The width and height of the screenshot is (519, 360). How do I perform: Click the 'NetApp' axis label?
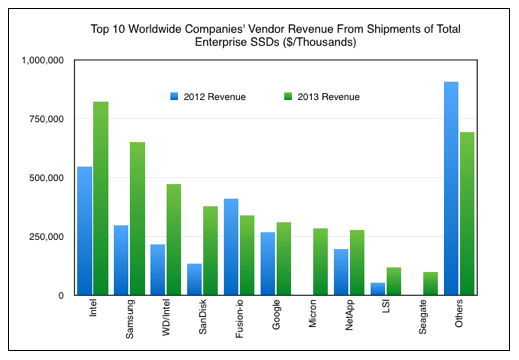tap(349, 315)
